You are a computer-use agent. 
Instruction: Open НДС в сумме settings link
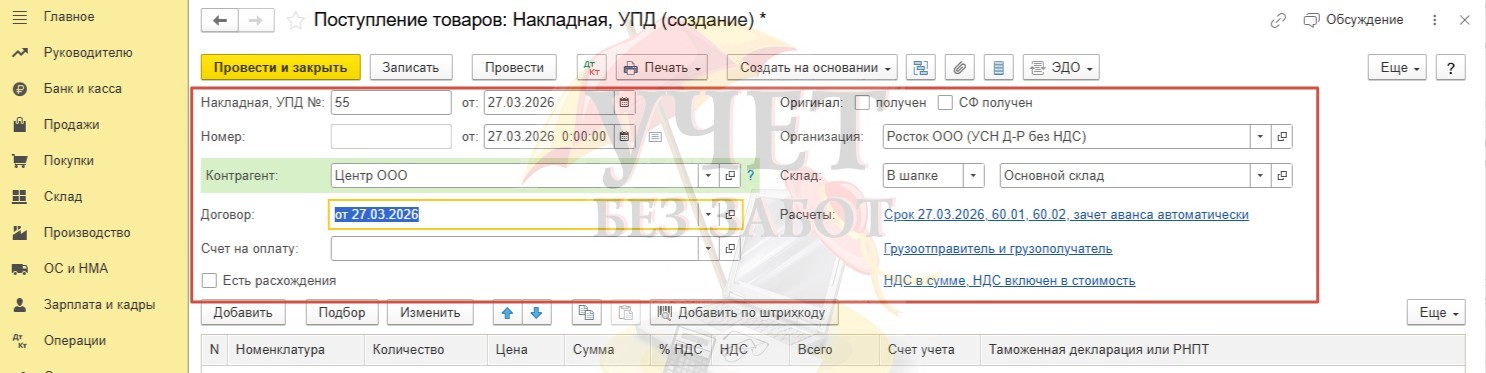[x=1009, y=281]
